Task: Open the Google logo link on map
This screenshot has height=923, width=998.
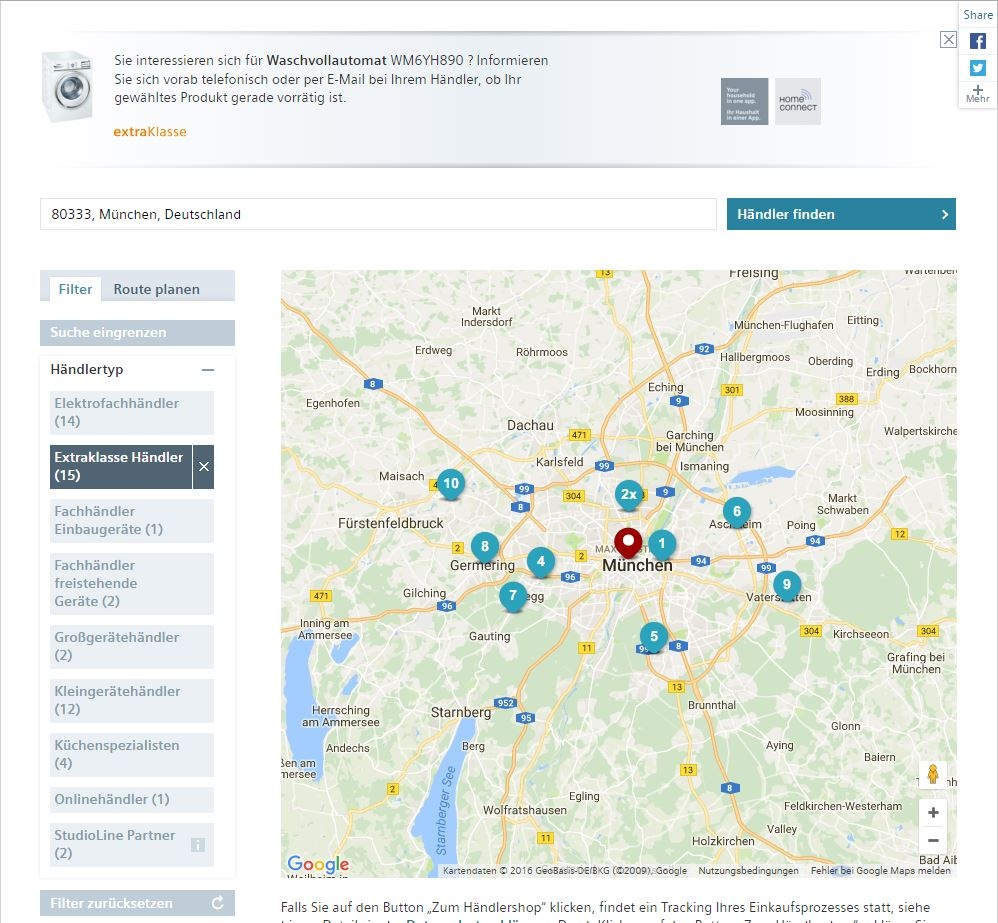Action: pos(318,864)
